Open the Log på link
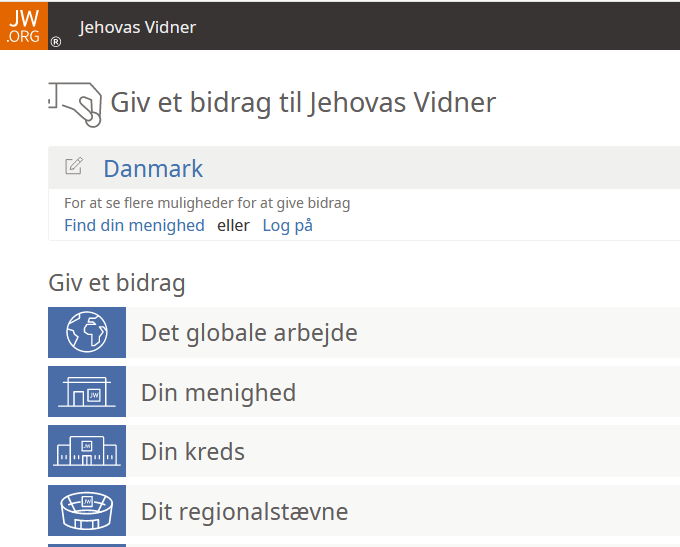This screenshot has height=547, width=680. 288,226
